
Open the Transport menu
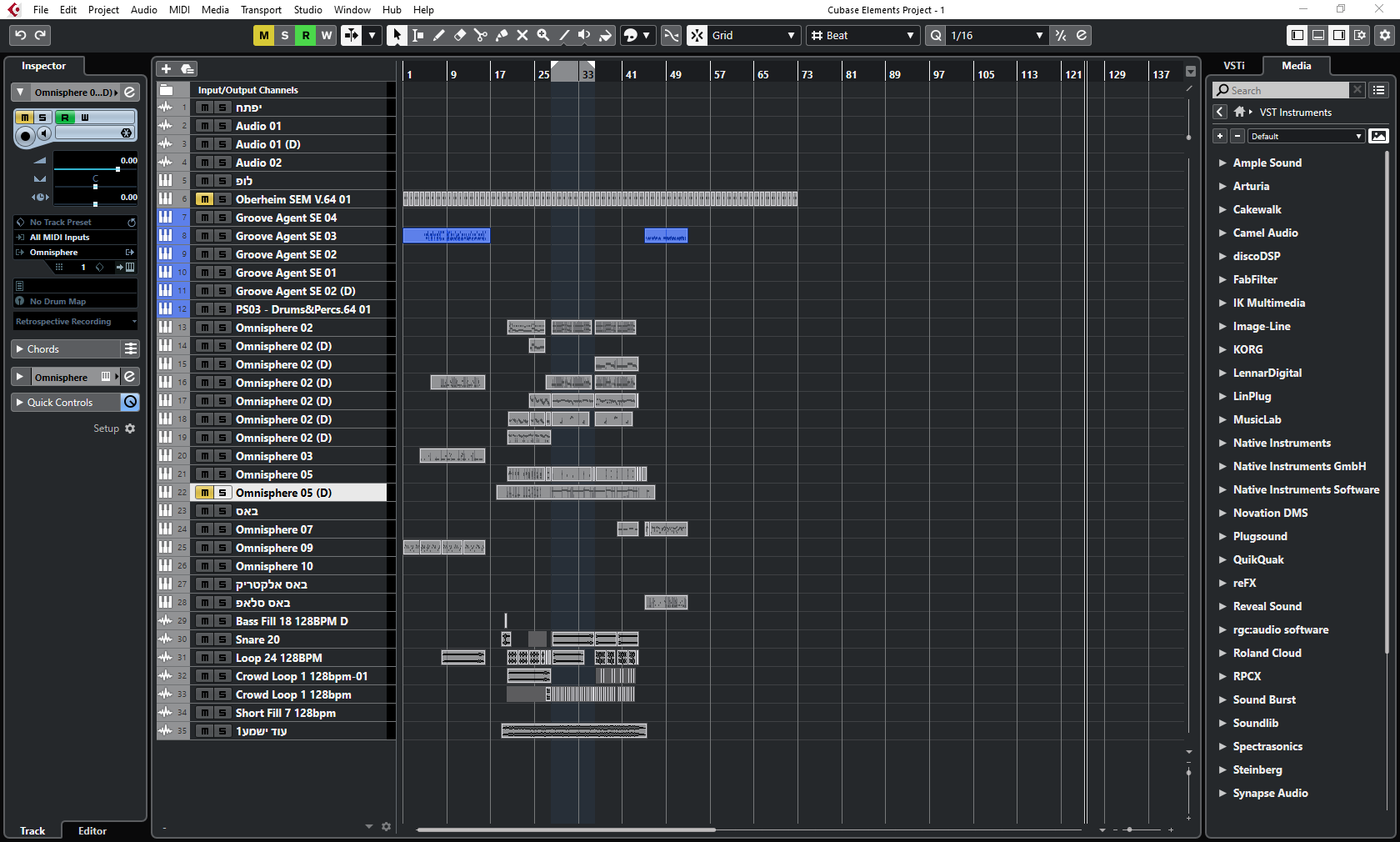[x=261, y=10]
